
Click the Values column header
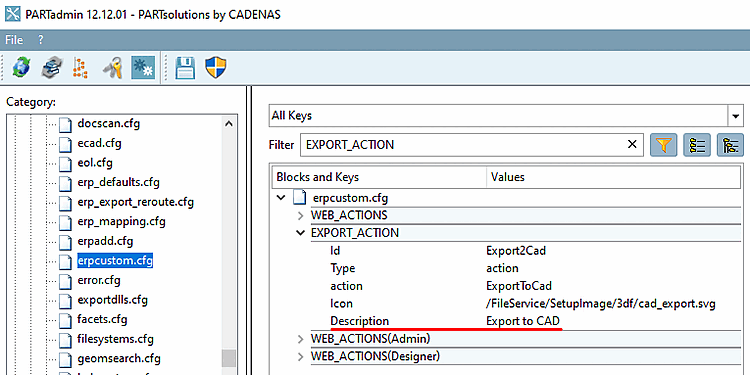point(614,177)
